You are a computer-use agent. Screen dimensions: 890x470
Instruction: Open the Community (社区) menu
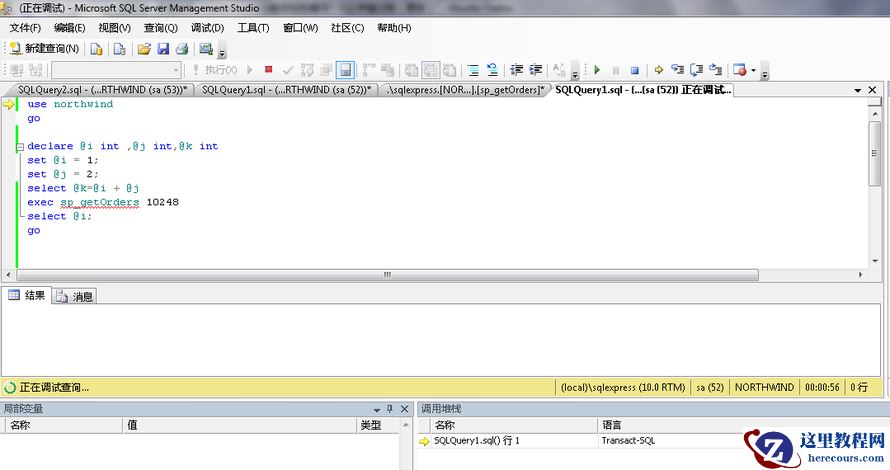tap(347, 28)
